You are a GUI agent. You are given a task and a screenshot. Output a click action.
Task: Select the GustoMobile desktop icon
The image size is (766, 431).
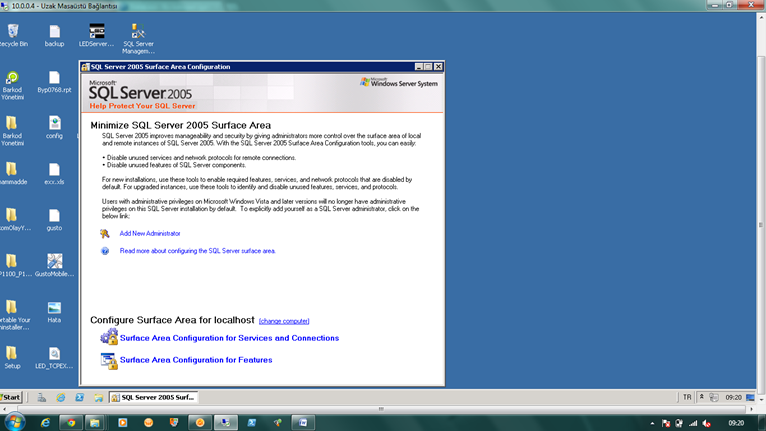[54, 261]
